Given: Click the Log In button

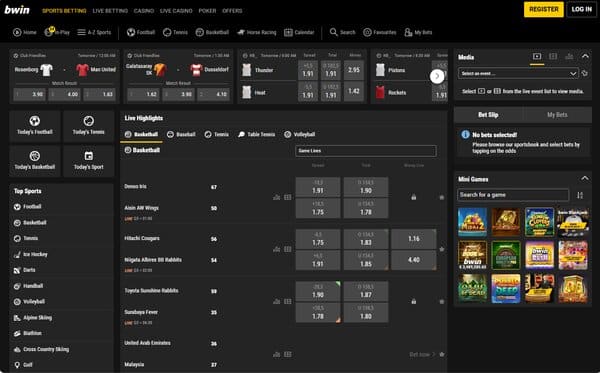Looking at the screenshot, I should pyautogui.click(x=582, y=9).
